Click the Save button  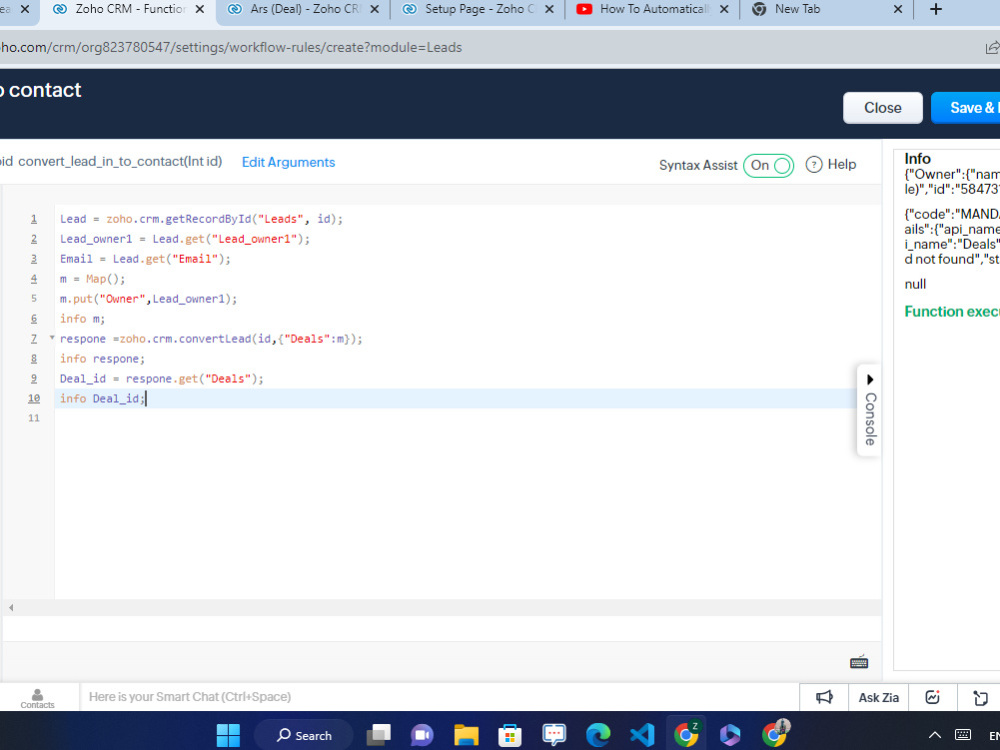[x=966, y=108]
